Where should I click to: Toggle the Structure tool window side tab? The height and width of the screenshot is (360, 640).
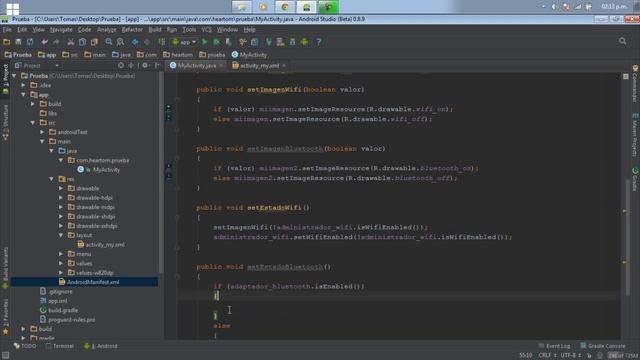click(5, 122)
